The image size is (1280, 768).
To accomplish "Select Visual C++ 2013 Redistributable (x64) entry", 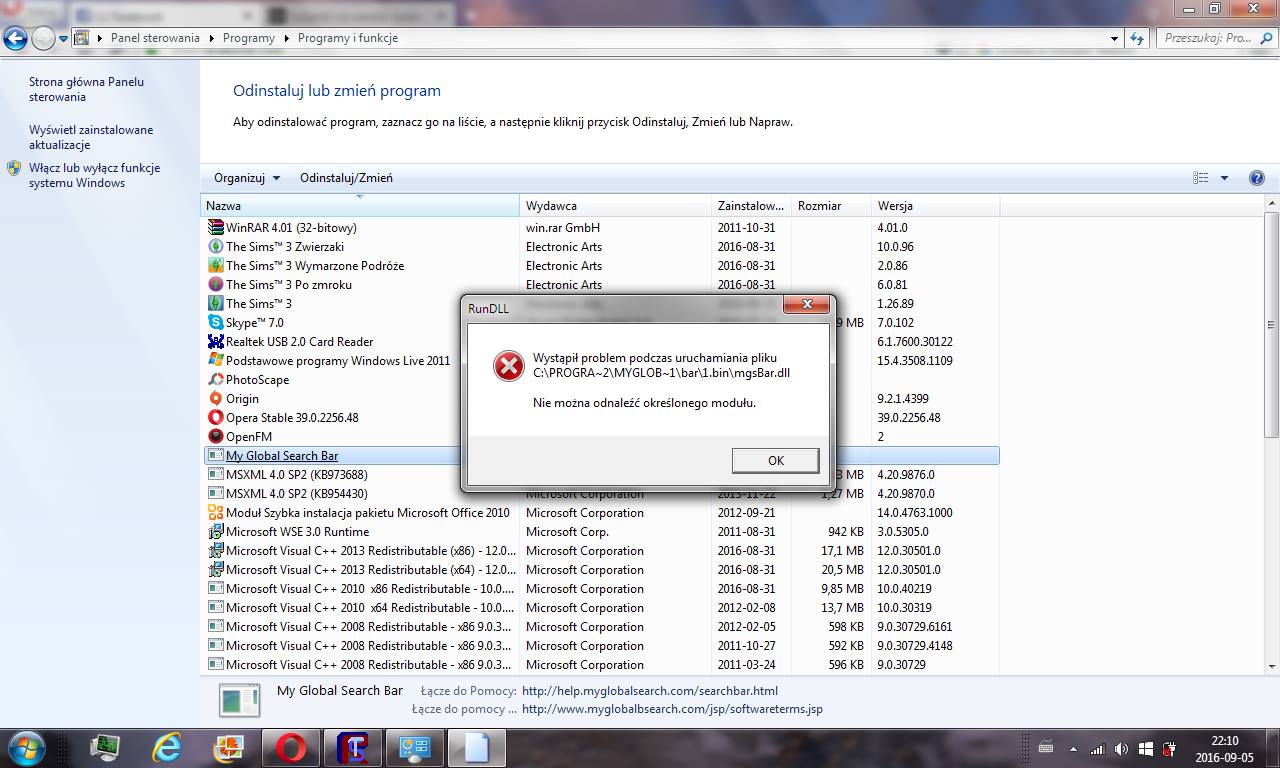I will pos(371,570).
